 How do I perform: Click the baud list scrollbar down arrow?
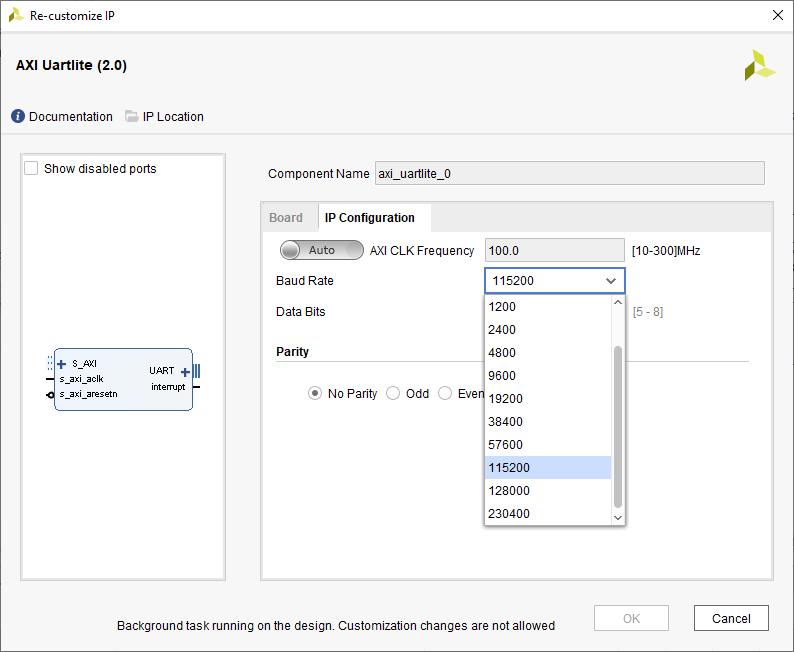coord(618,517)
